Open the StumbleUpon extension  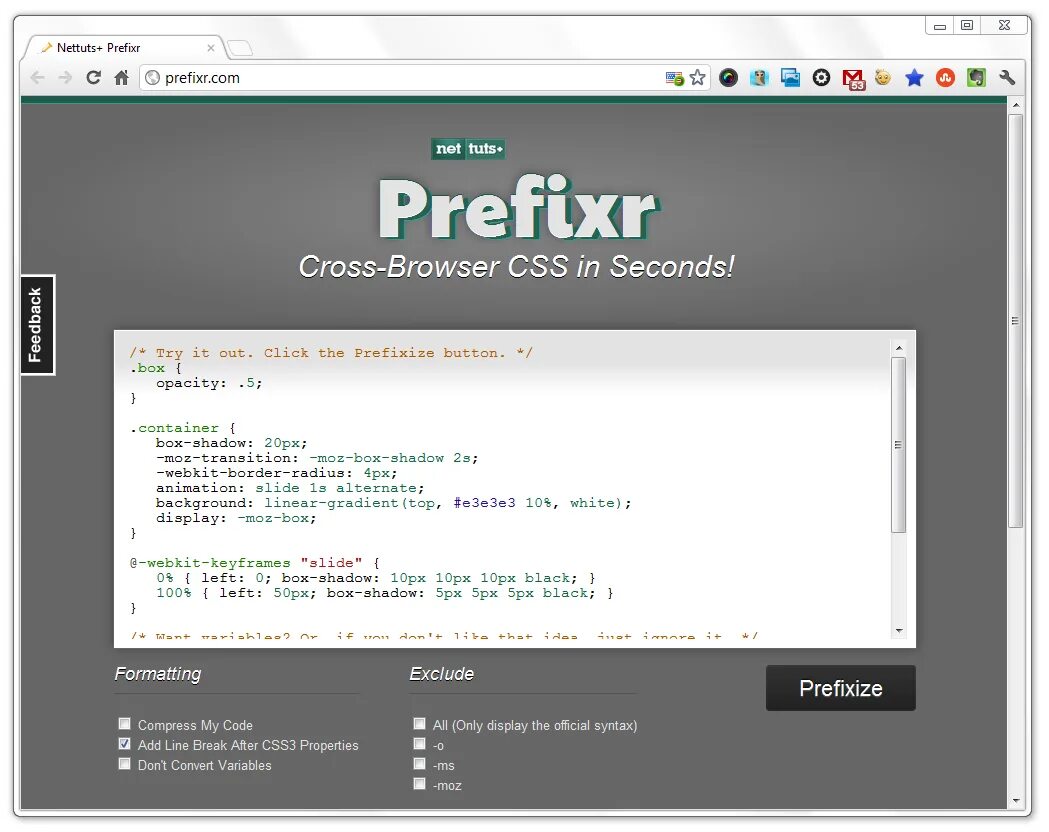[945, 78]
